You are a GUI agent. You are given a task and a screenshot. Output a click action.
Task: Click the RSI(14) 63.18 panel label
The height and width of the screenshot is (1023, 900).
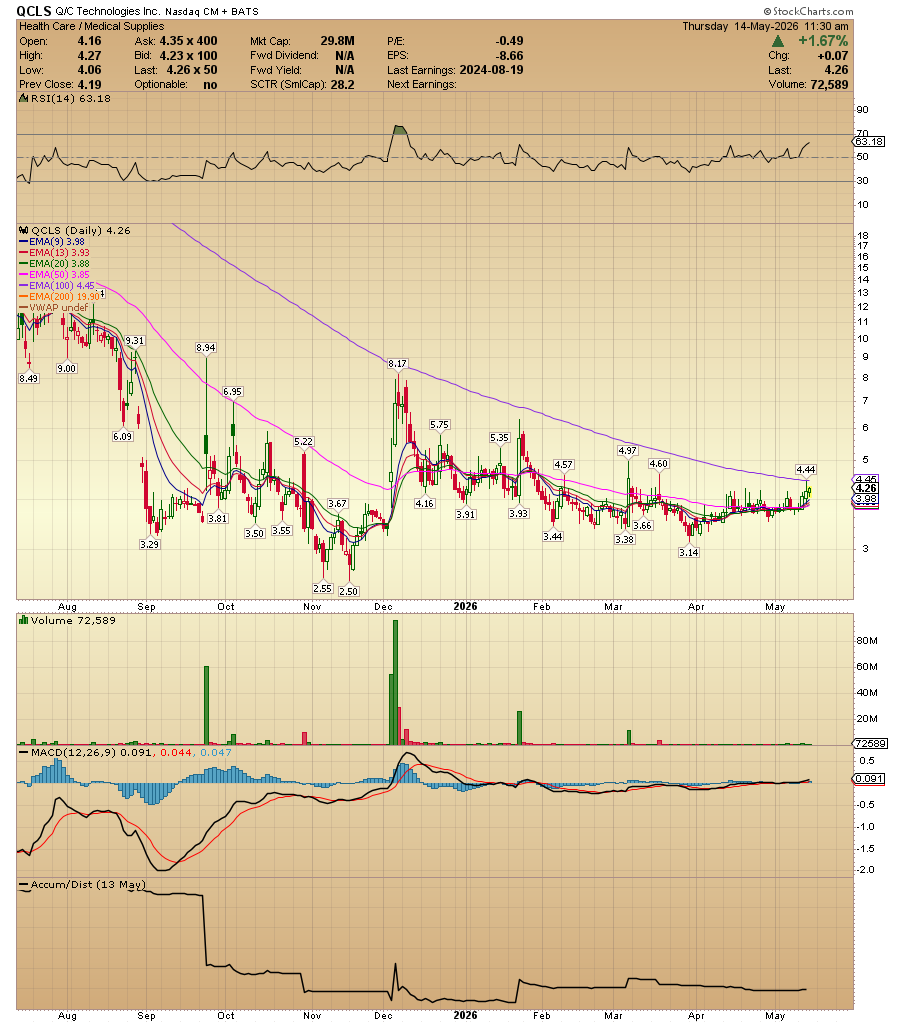pyautogui.click(x=70, y=99)
